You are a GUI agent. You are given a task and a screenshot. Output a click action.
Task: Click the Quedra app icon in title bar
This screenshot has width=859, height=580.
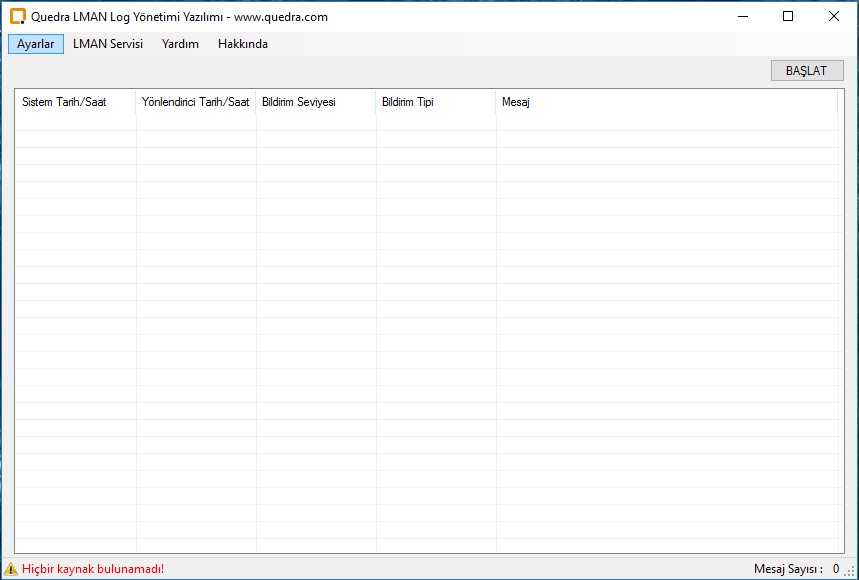[x=17, y=16]
